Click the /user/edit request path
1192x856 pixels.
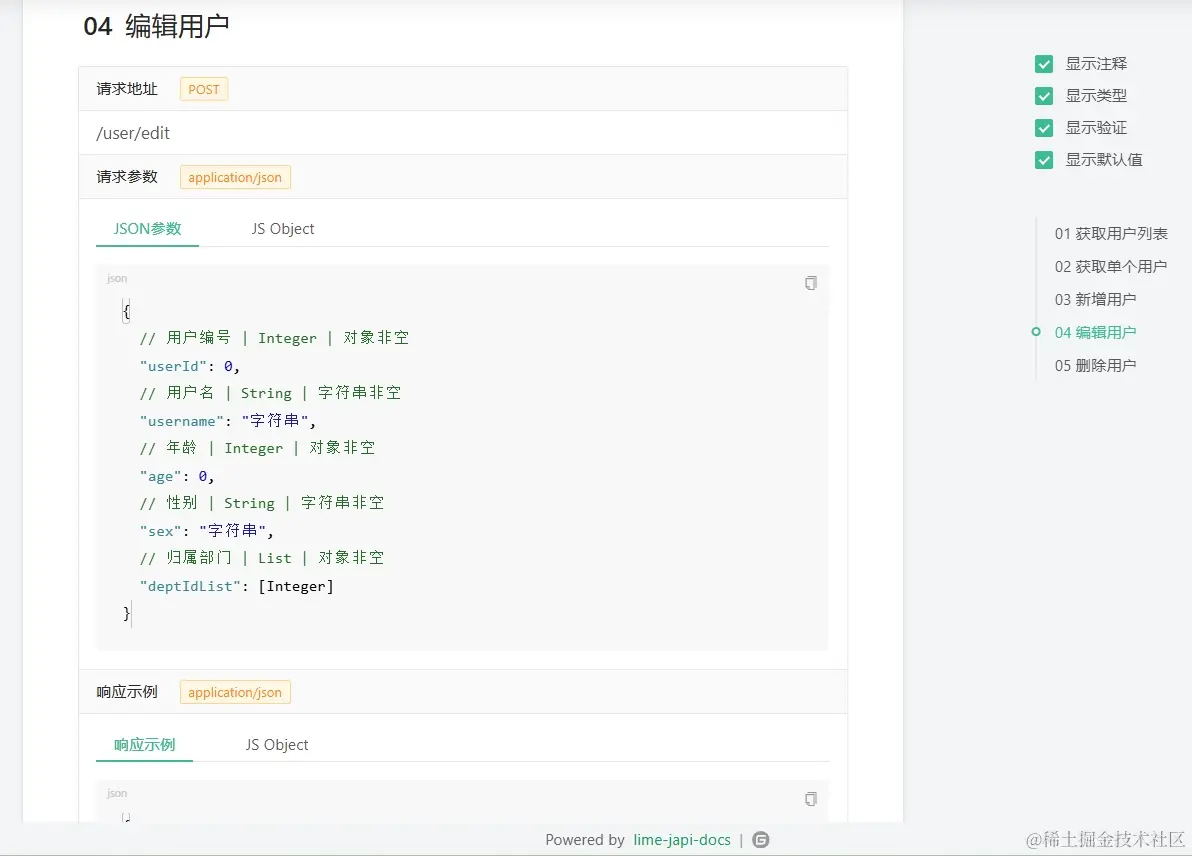coord(132,133)
